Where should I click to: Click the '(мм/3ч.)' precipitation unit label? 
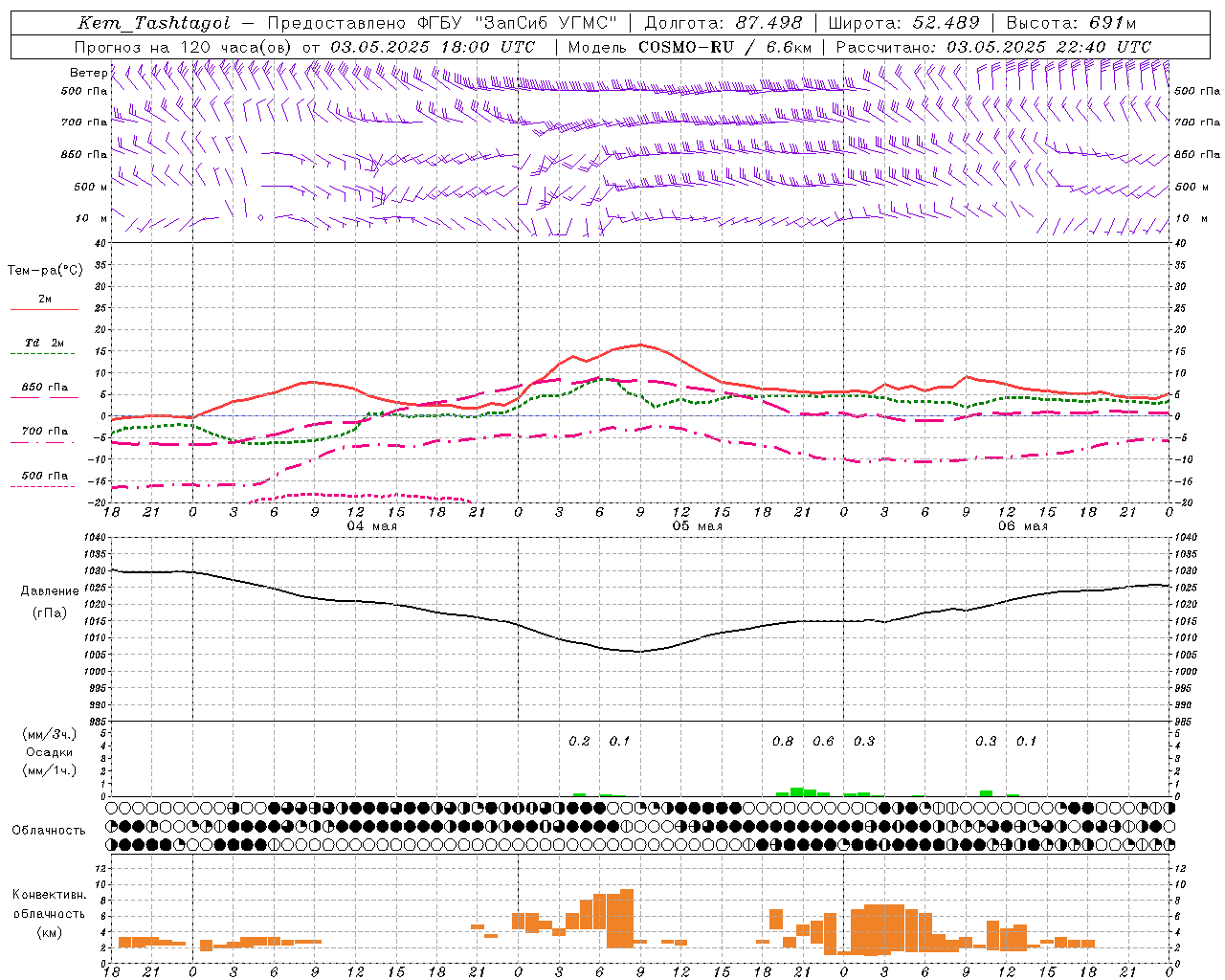[50, 734]
